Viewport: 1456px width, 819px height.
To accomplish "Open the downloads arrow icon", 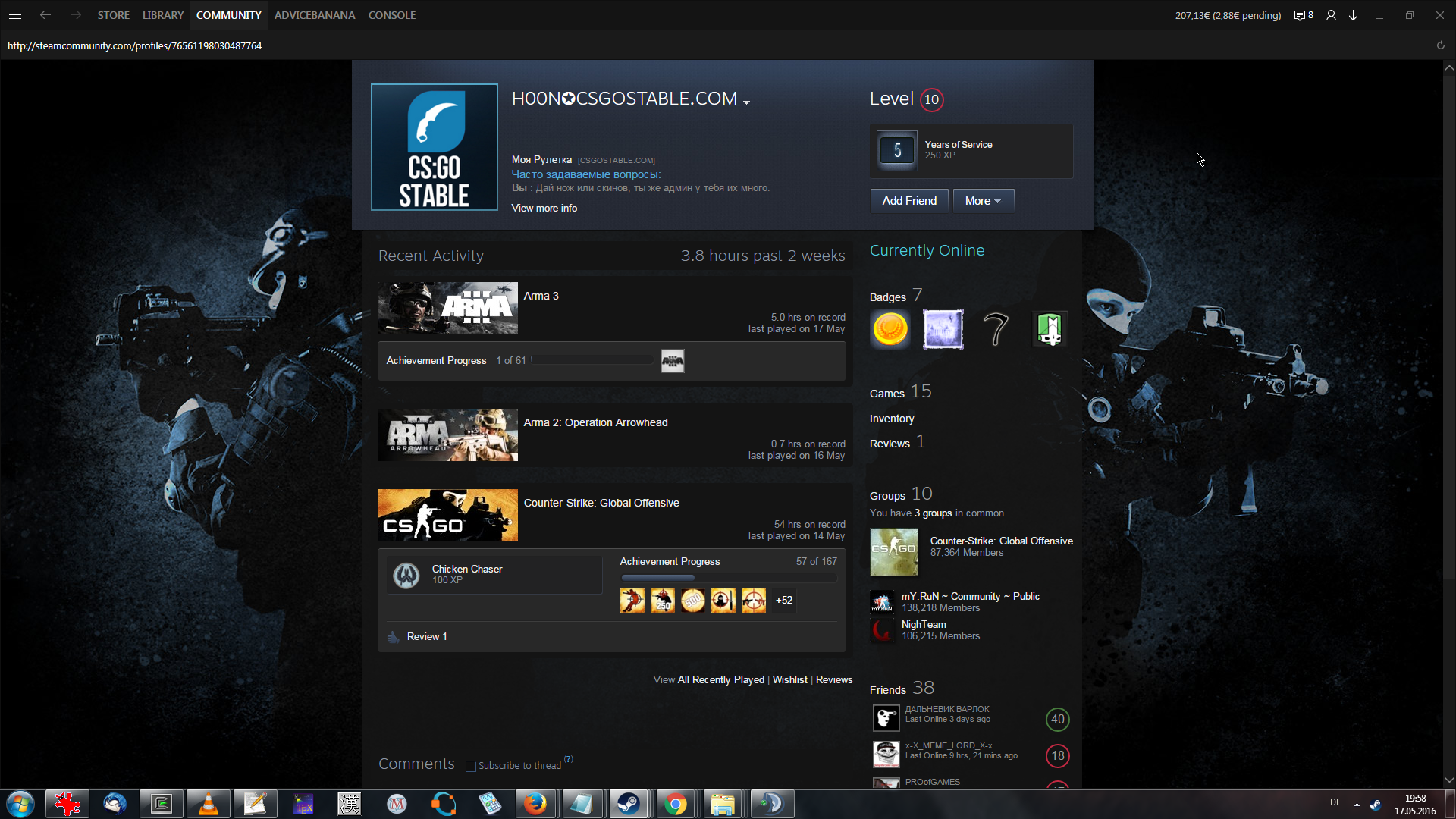I will (x=1354, y=15).
